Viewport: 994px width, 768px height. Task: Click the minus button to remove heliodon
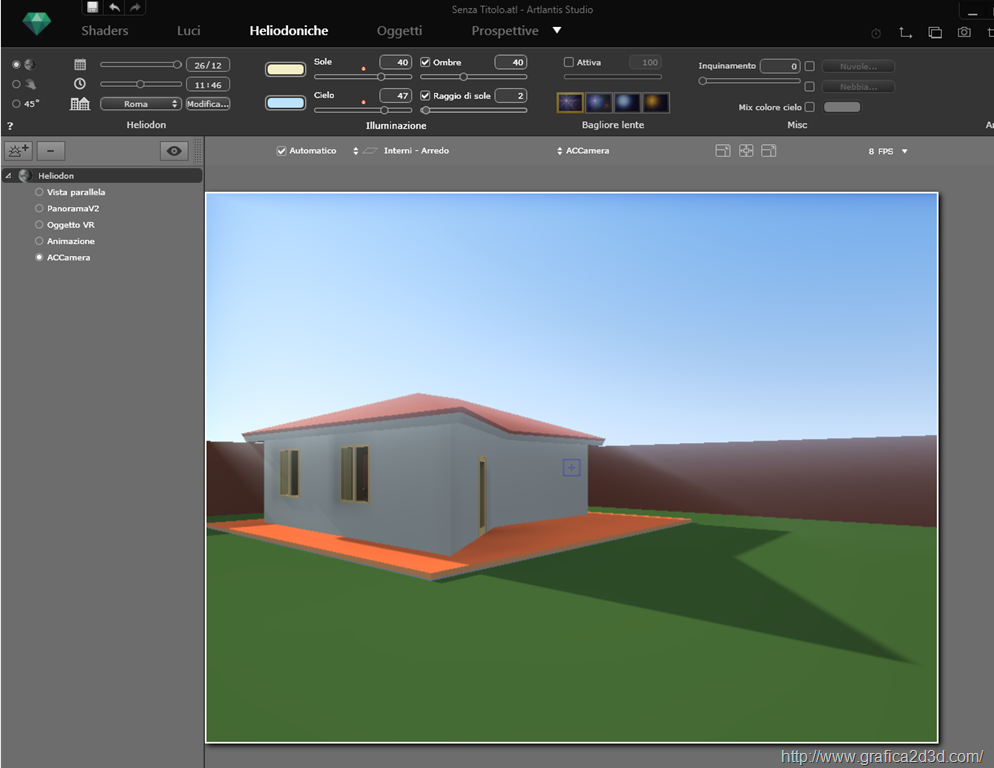pos(51,151)
